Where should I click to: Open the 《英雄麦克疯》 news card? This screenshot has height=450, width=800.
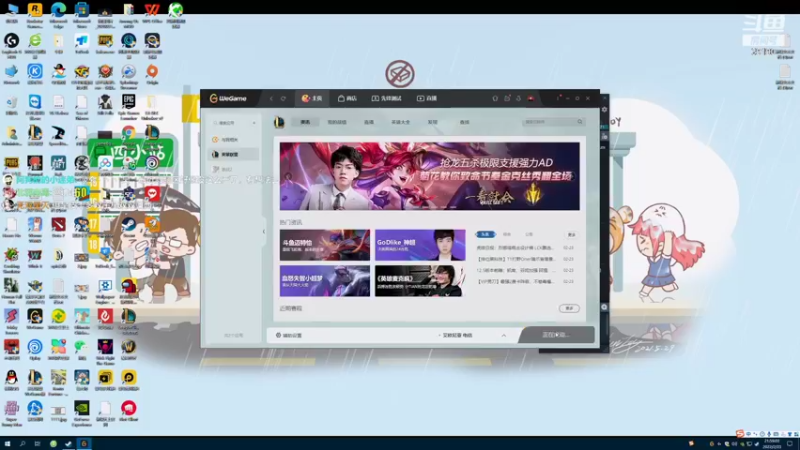tap(420, 281)
